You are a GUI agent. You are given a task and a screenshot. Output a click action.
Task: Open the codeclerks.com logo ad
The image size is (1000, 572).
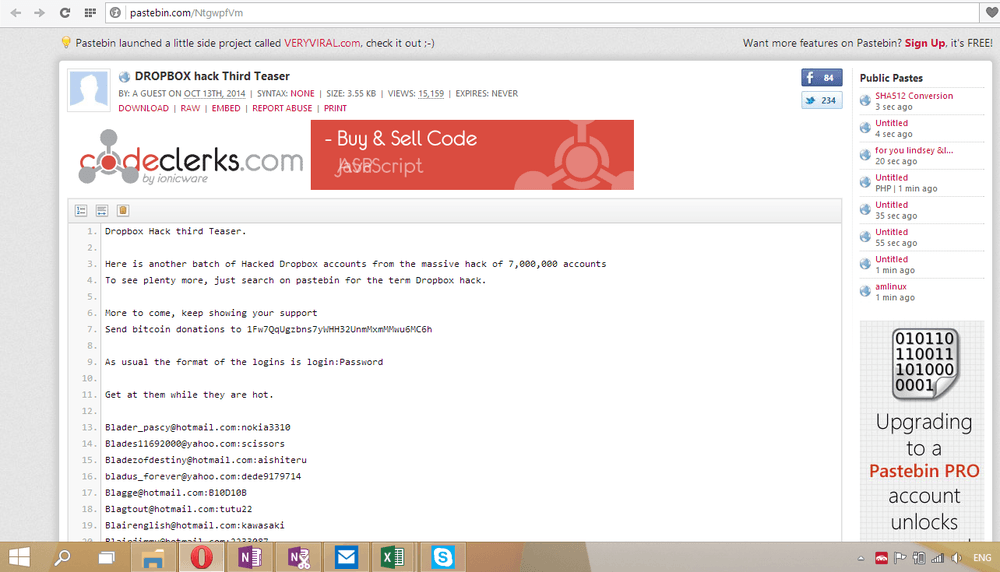(190, 156)
